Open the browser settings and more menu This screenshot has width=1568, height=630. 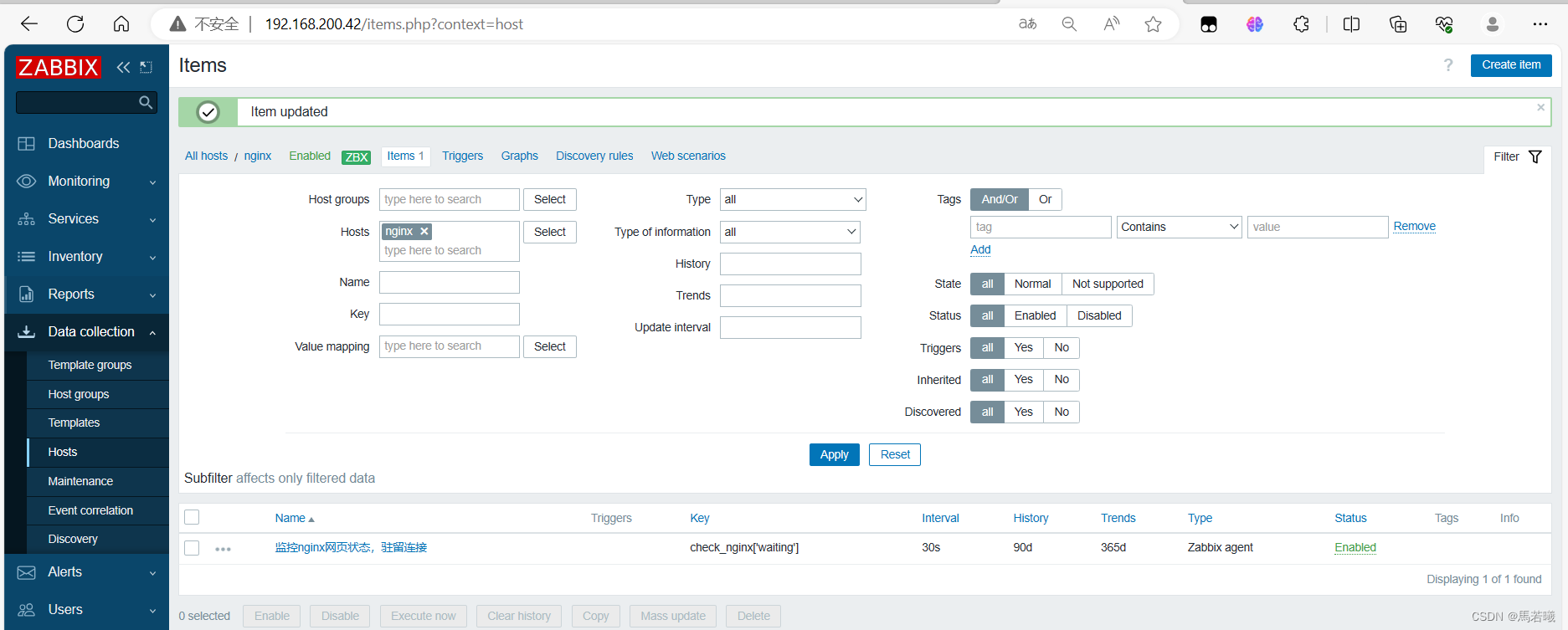1540,24
